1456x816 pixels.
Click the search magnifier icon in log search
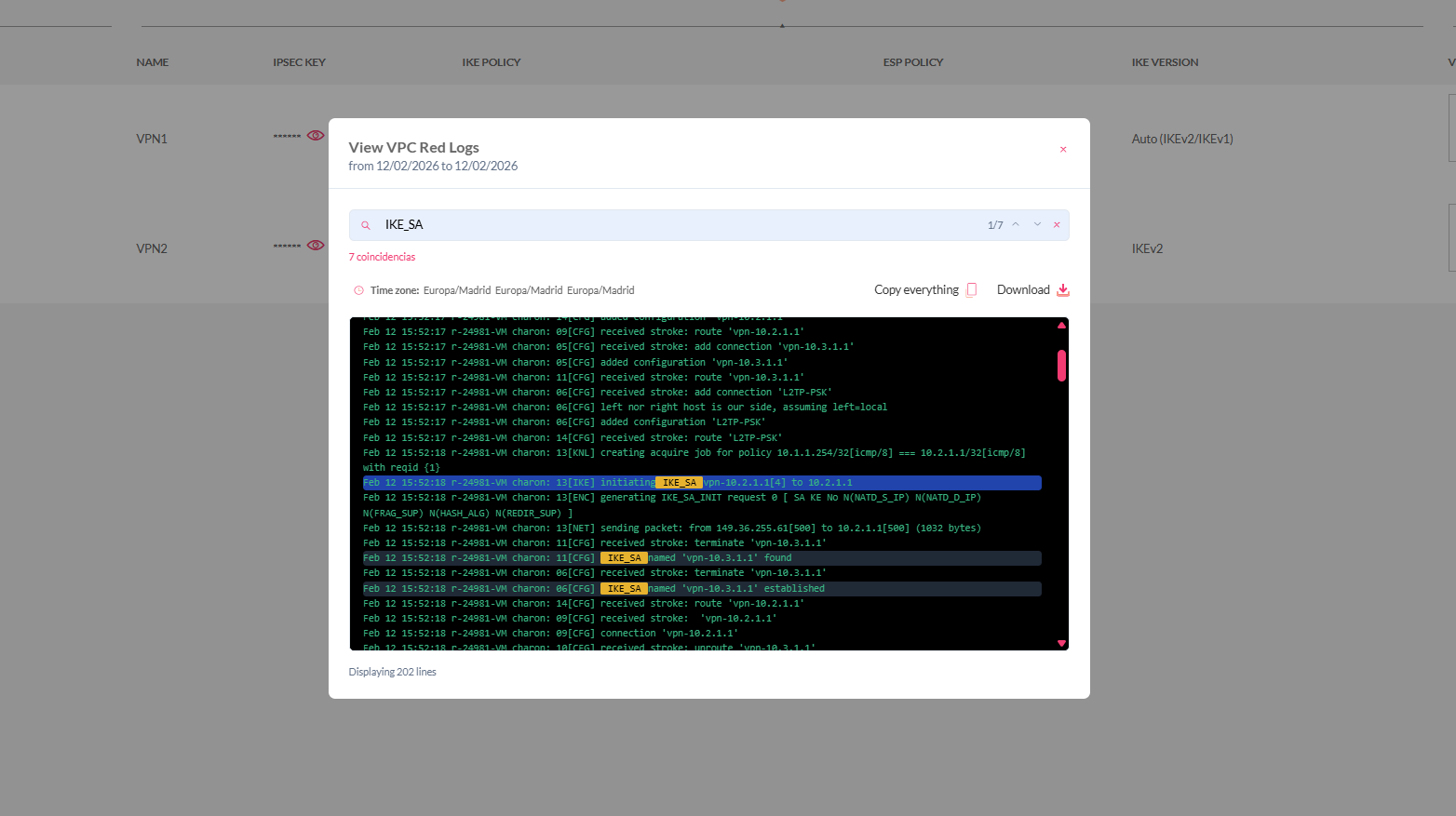coord(366,225)
